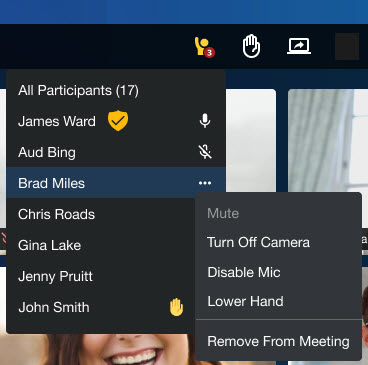Select James Ward in participants list
Viewport: 368px width, 365px height.
click(57, 121)
